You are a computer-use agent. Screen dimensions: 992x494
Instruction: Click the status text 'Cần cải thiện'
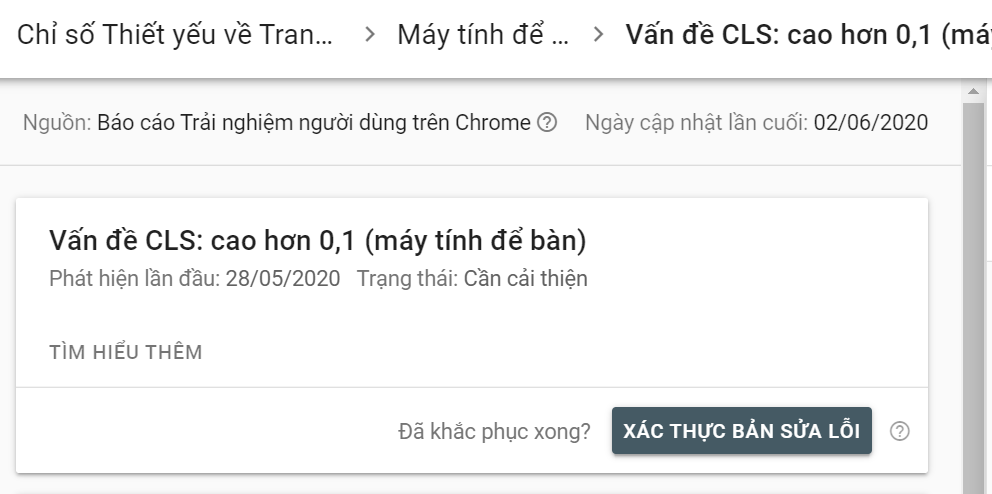tap(525, 278)
